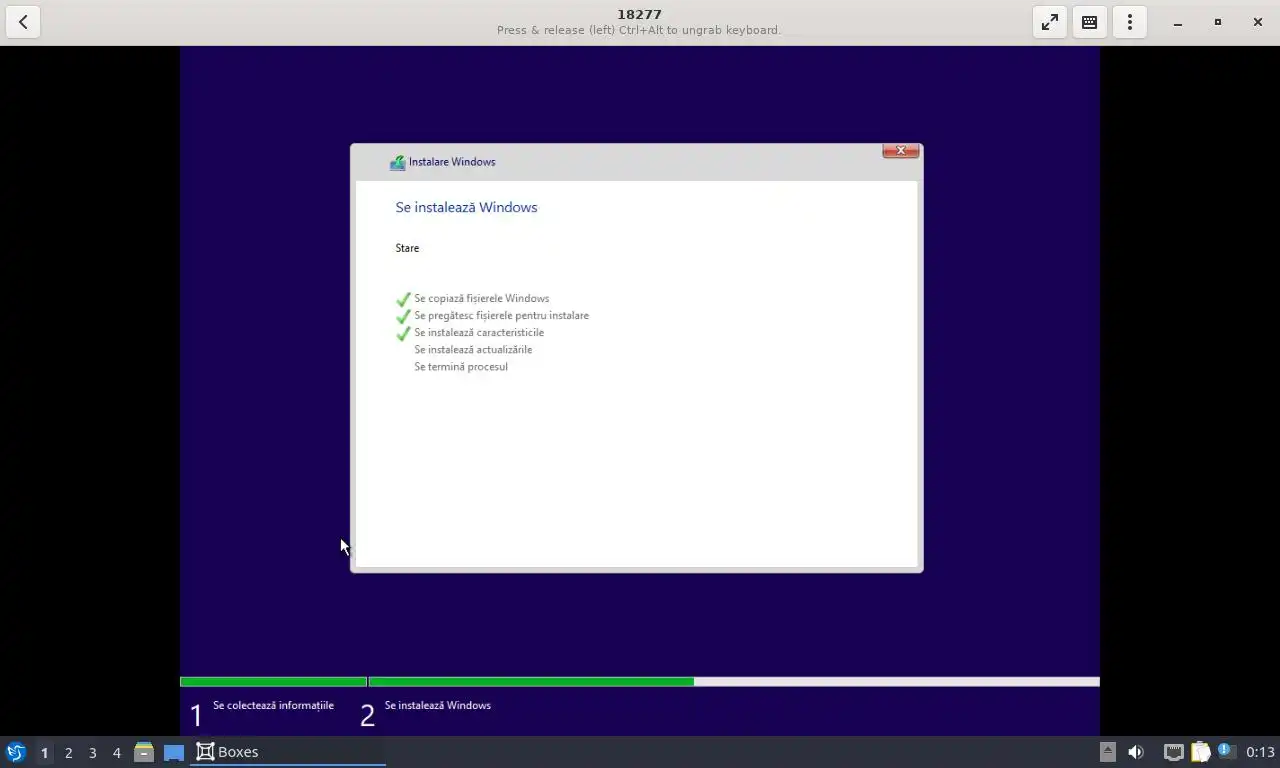The image size is (1280, 768).
Task: Open the network status tray icon
Action: click(x=1173, y=752)
